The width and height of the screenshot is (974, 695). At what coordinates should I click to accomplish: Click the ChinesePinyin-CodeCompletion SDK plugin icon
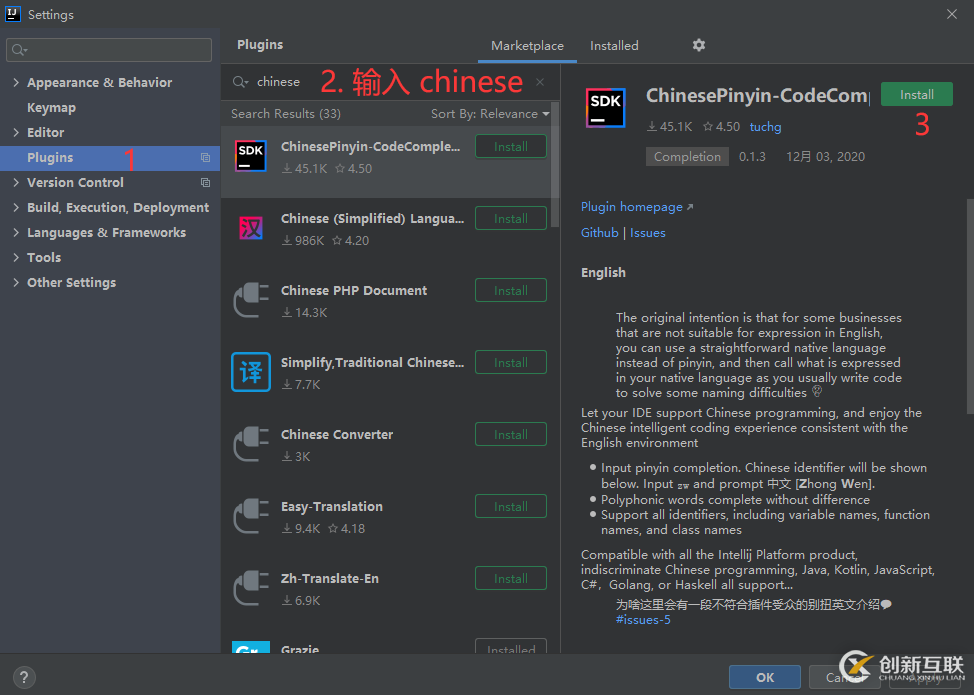point(250,156)
